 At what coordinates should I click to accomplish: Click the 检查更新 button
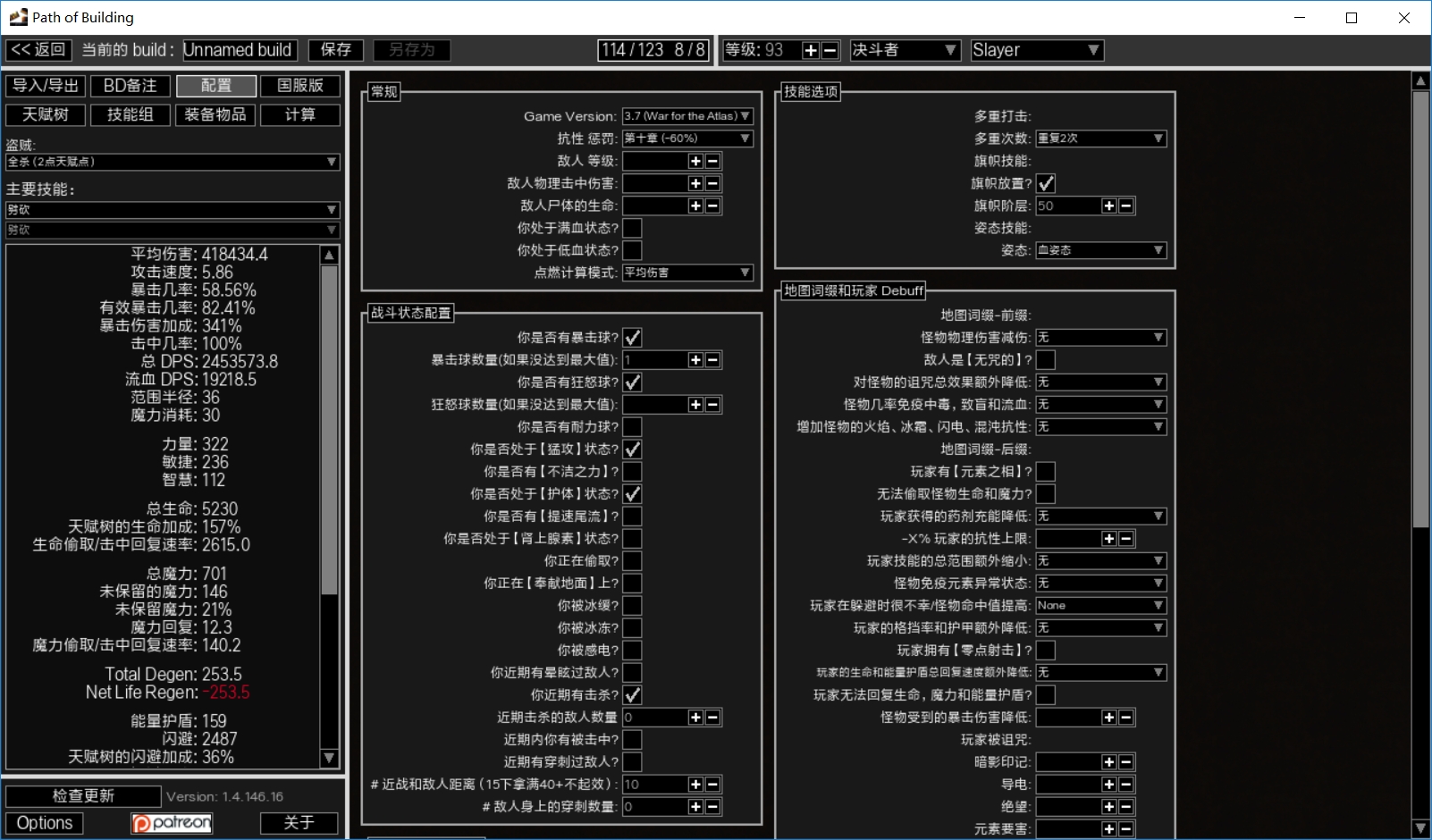[83, 796]
